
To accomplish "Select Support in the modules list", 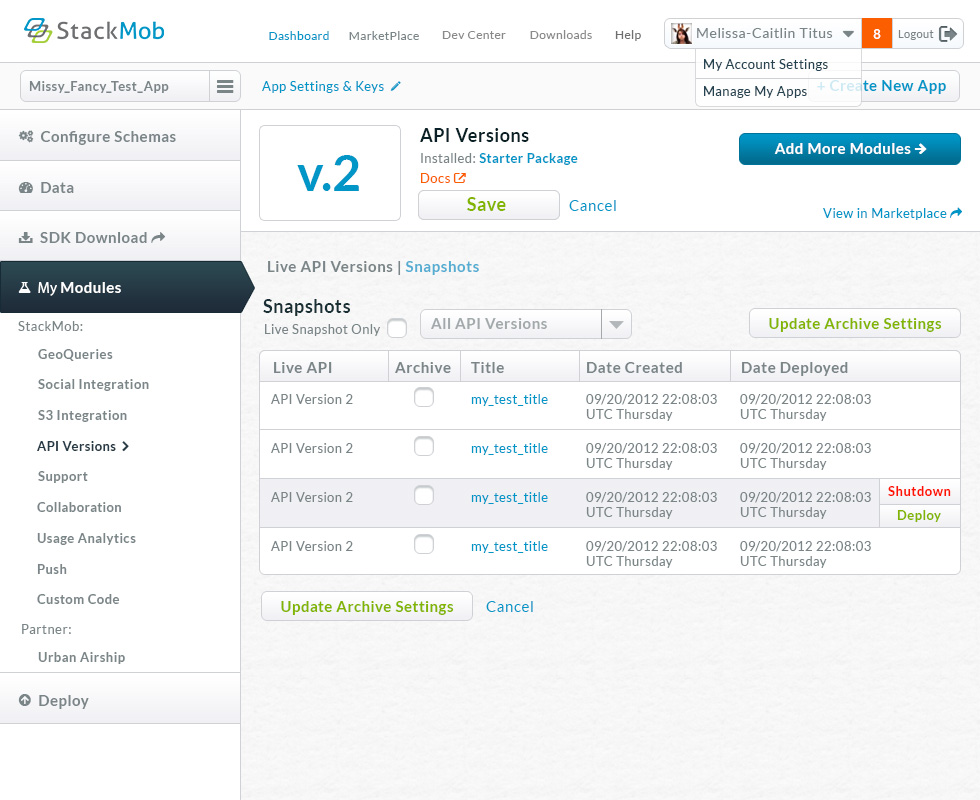I will [62, 476].
